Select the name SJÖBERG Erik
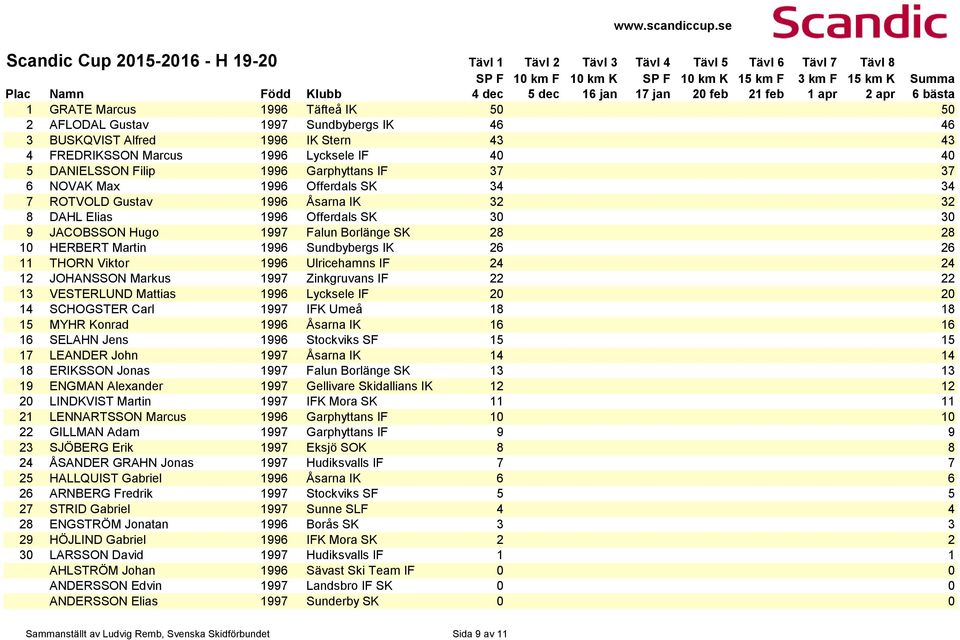Viewport: 960px width, 640px height. [x=91, y=447]
